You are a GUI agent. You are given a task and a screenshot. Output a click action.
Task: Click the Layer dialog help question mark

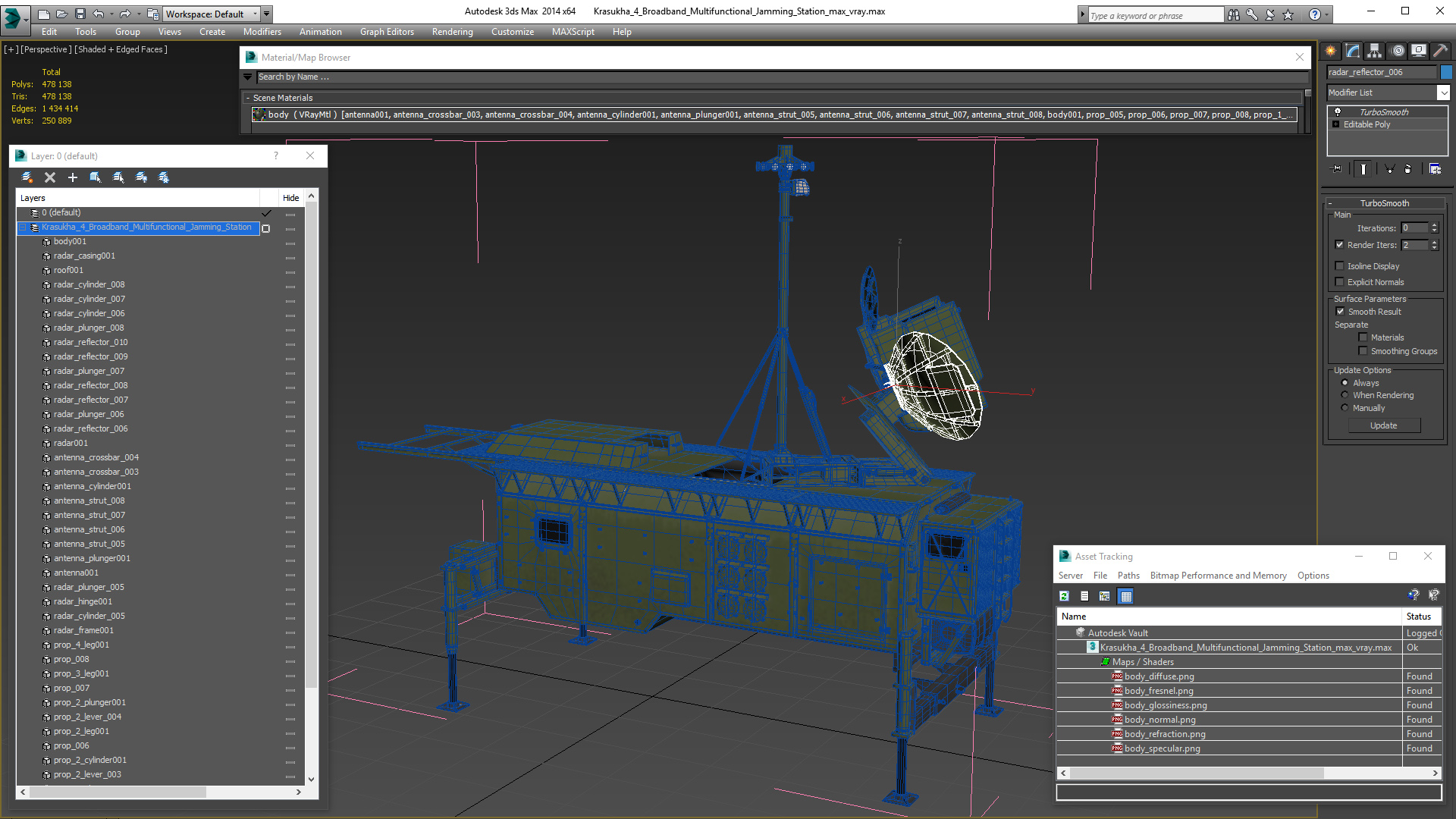coord(276,155)
